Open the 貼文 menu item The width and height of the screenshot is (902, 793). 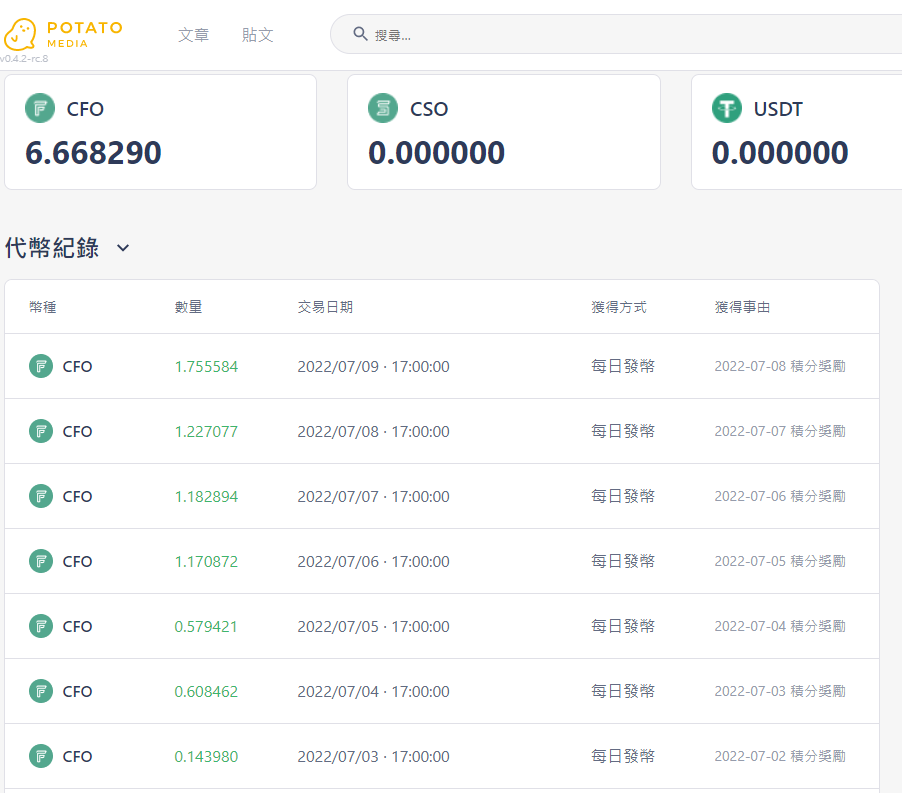tap(257, 35)
